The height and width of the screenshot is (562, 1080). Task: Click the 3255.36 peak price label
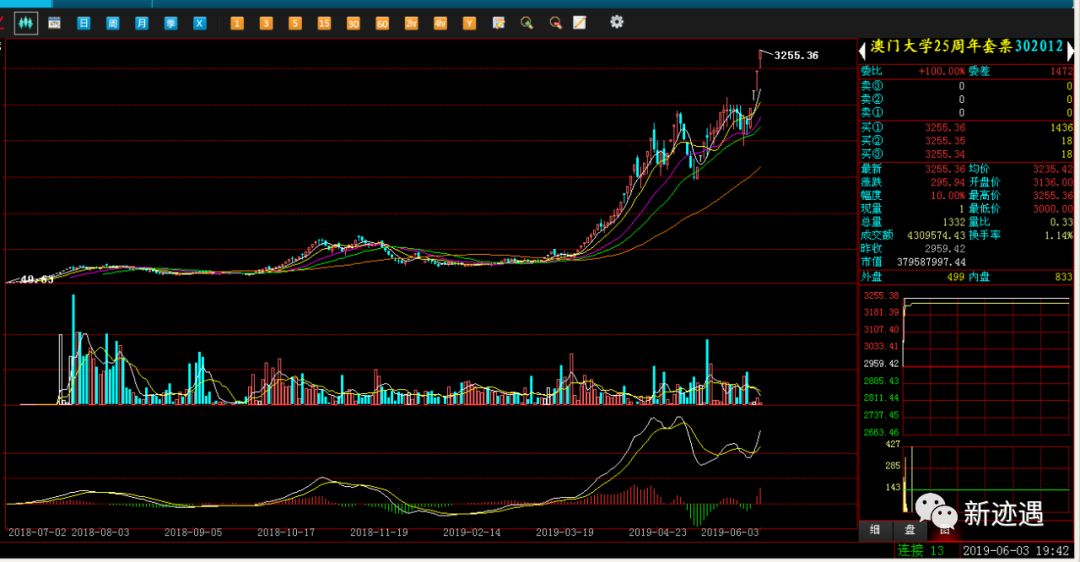coord(796,55)
